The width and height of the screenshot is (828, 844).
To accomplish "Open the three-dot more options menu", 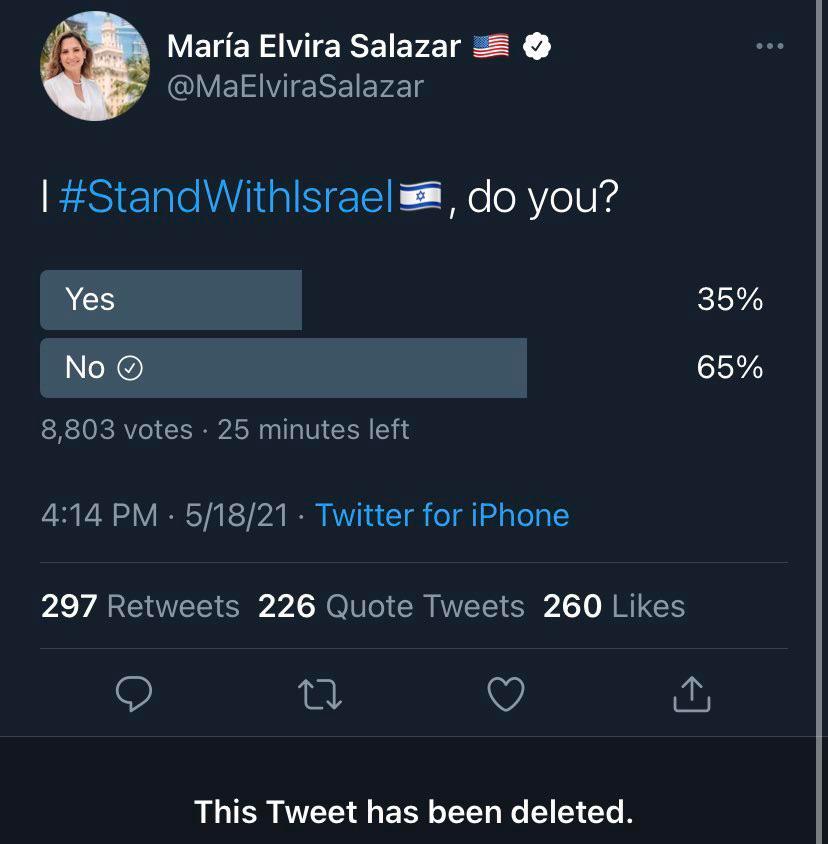I will (x=770, y=46).
